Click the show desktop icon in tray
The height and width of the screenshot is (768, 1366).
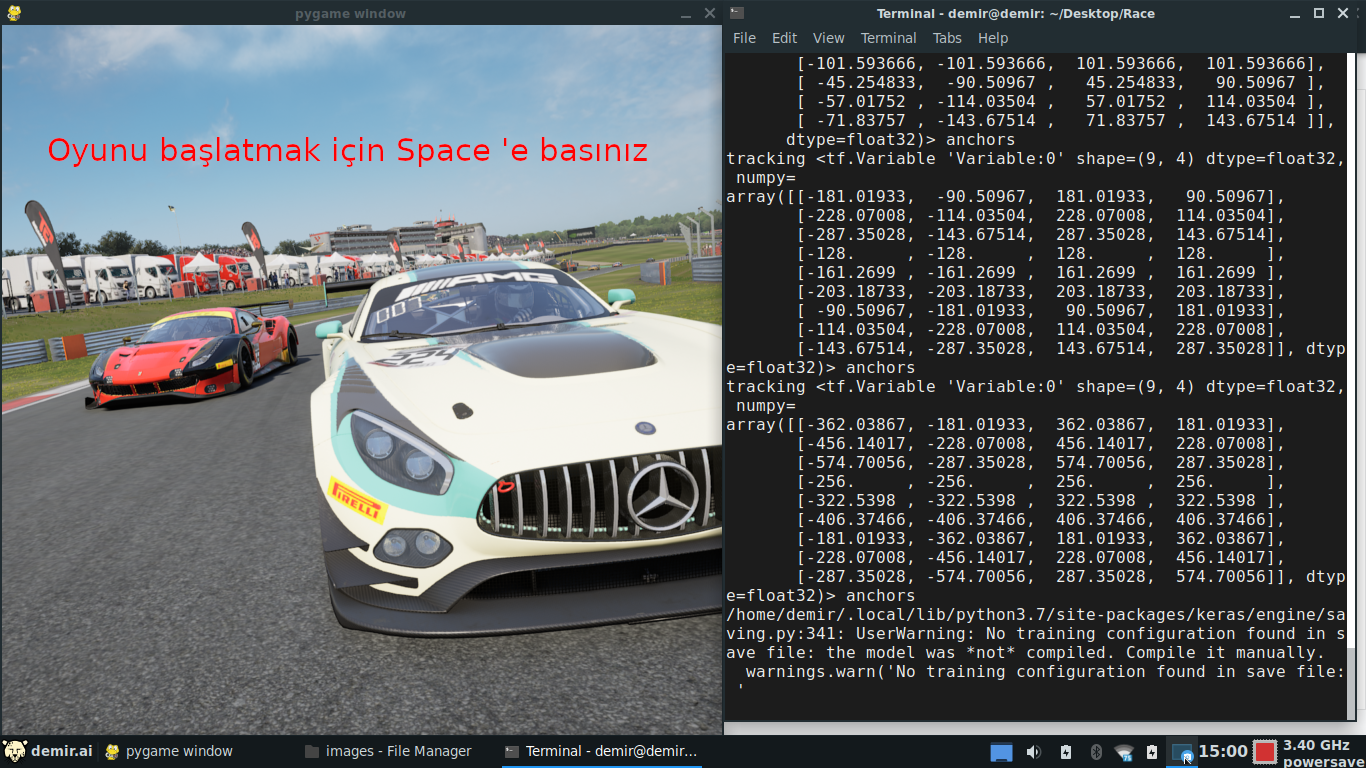tap(1001, 752)
